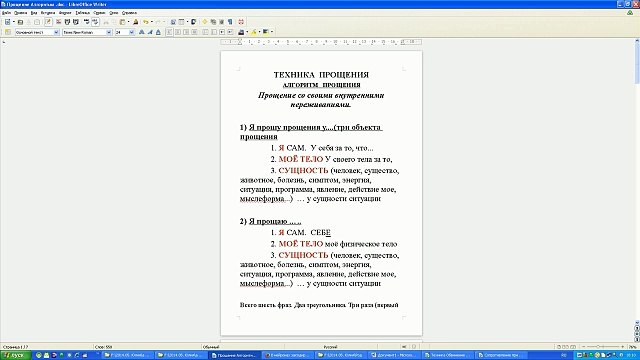Click the red Help icon at the toolbar end
This screenshot has width=640, height=360.
(x=241, y=22)
